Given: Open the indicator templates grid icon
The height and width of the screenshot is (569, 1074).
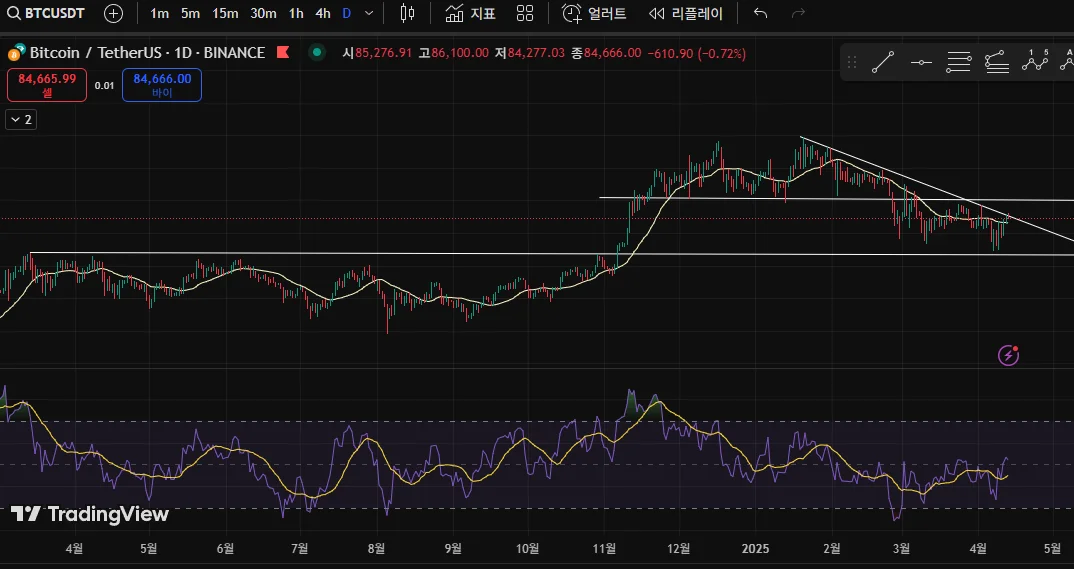Looking at the screenshot, I should [x=525, y=13].
